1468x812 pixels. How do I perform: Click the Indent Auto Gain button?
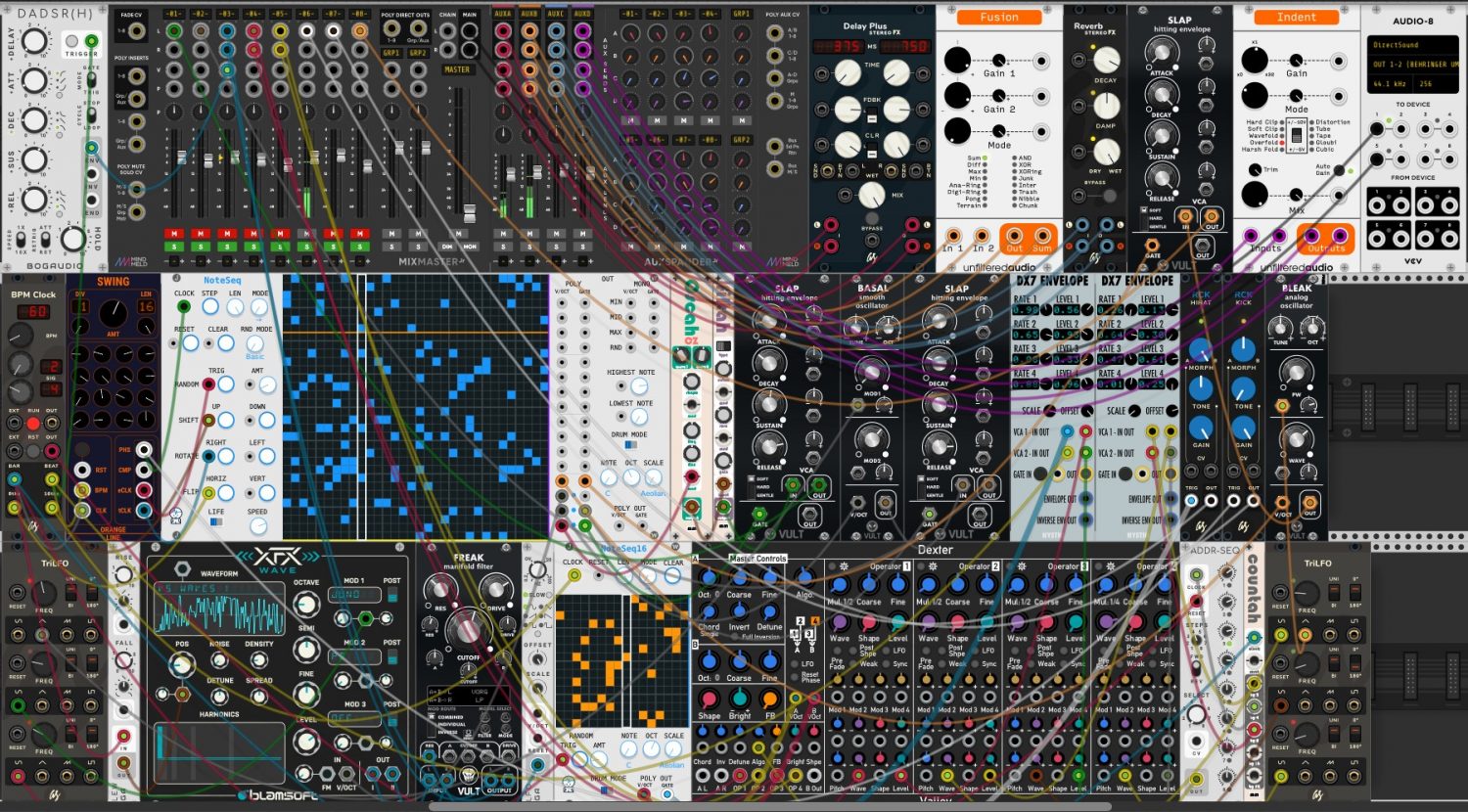coord(1341,170)
